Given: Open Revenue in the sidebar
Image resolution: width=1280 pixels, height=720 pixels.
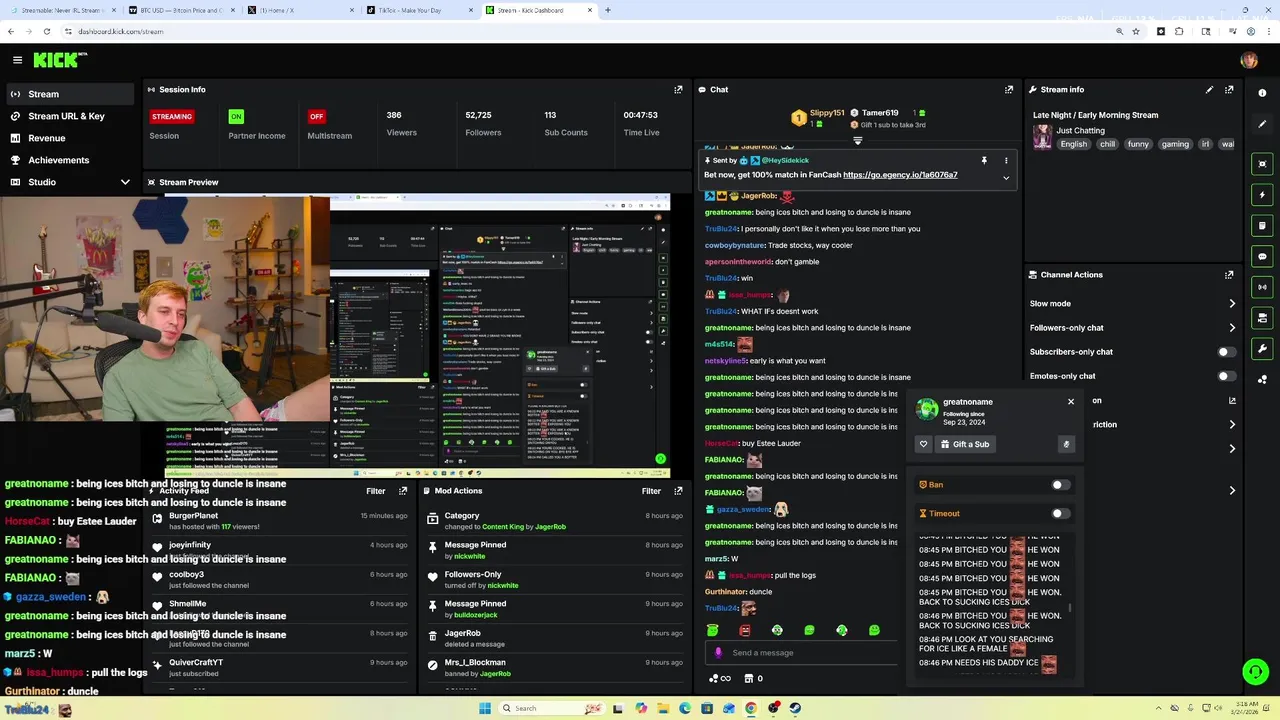Looking at the screenshot, I should pyautogui.click(x=68, y=138).
